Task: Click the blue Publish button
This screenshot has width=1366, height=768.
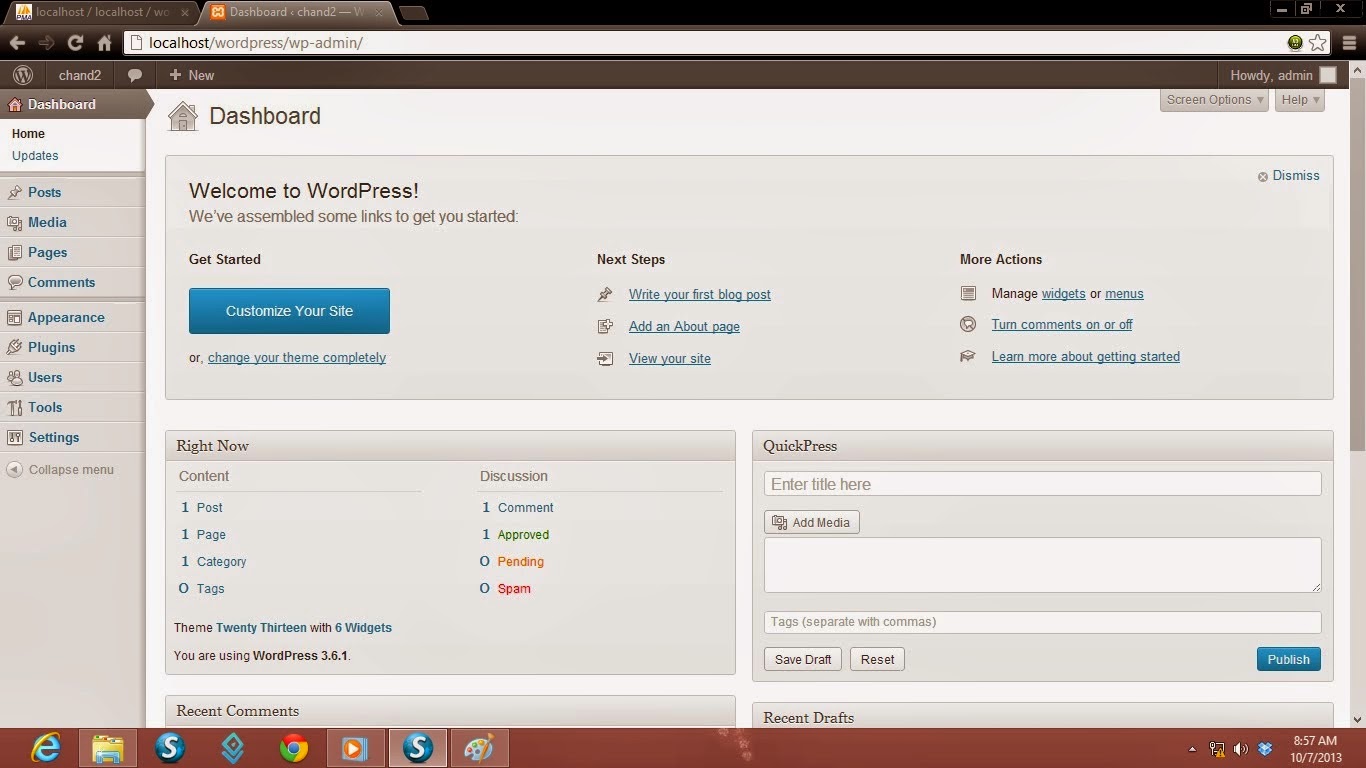Action: [x=1288, y=659]
